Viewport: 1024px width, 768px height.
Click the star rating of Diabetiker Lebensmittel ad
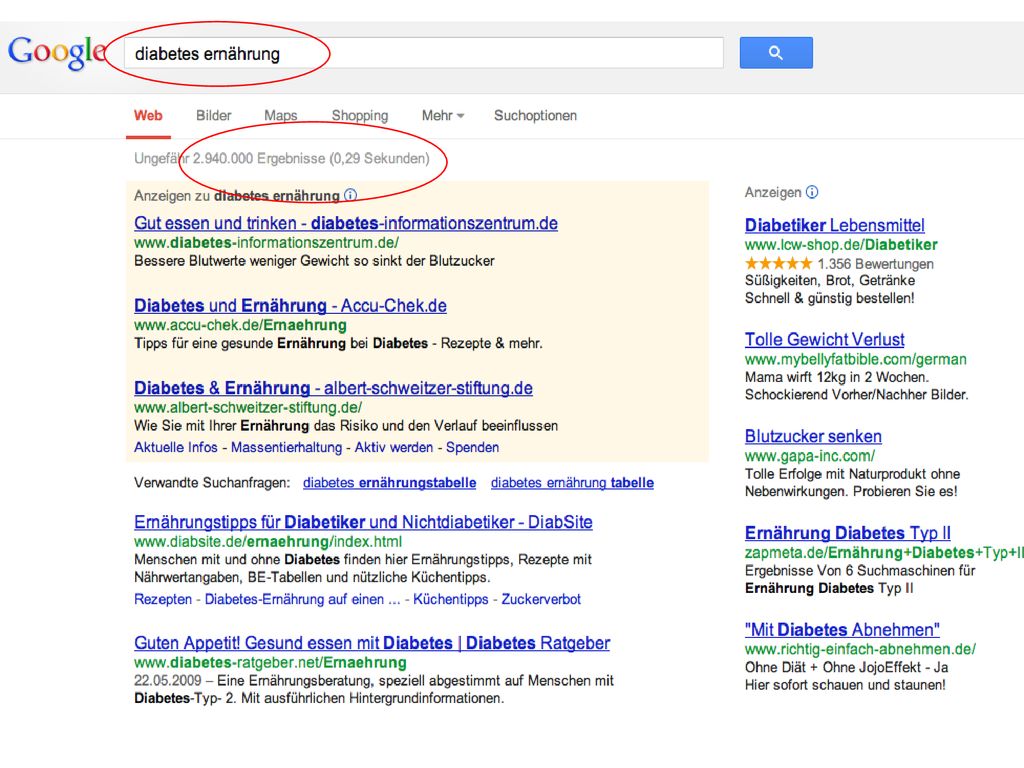[x=778, y=264]
